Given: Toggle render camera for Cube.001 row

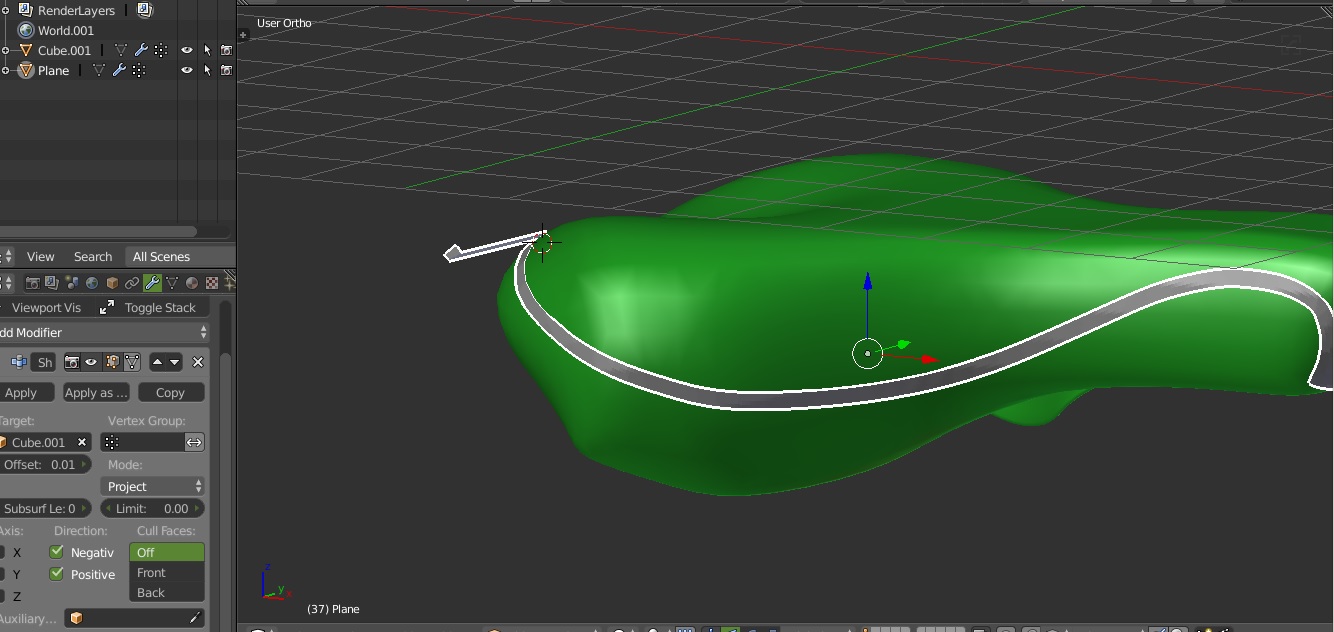Looking at the screenshot, I should point(226,50).
